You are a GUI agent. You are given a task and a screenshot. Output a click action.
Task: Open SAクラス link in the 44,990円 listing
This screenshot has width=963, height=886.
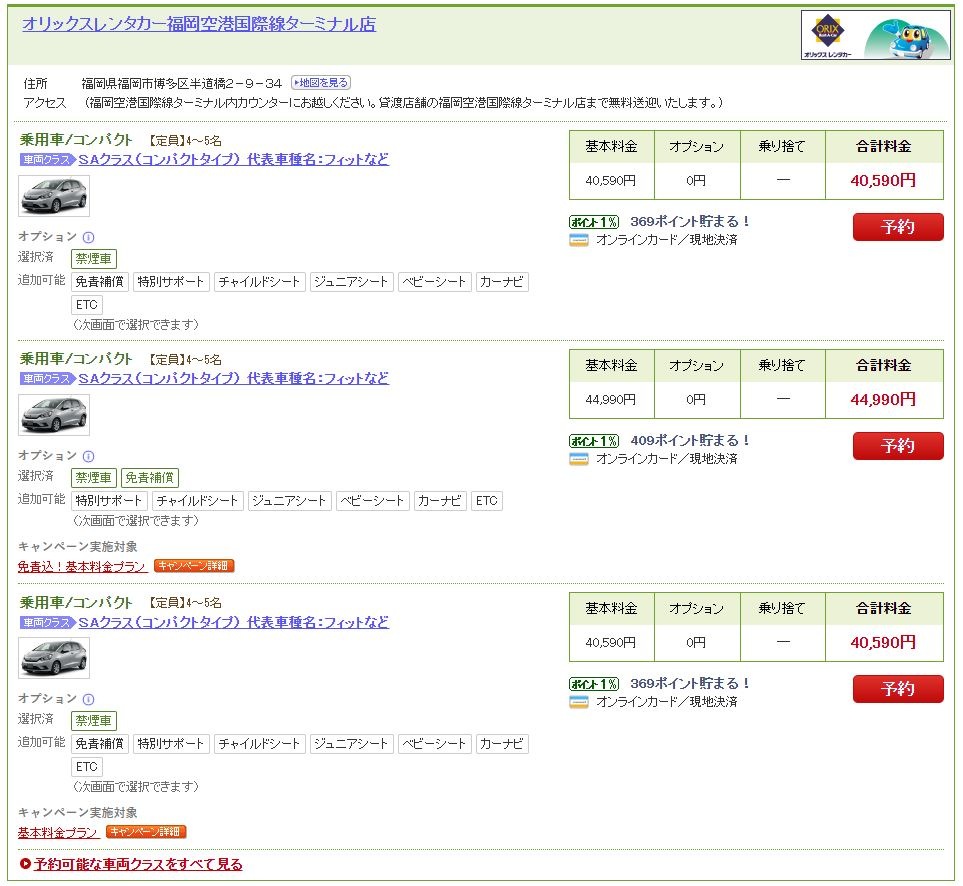(233, 378)
